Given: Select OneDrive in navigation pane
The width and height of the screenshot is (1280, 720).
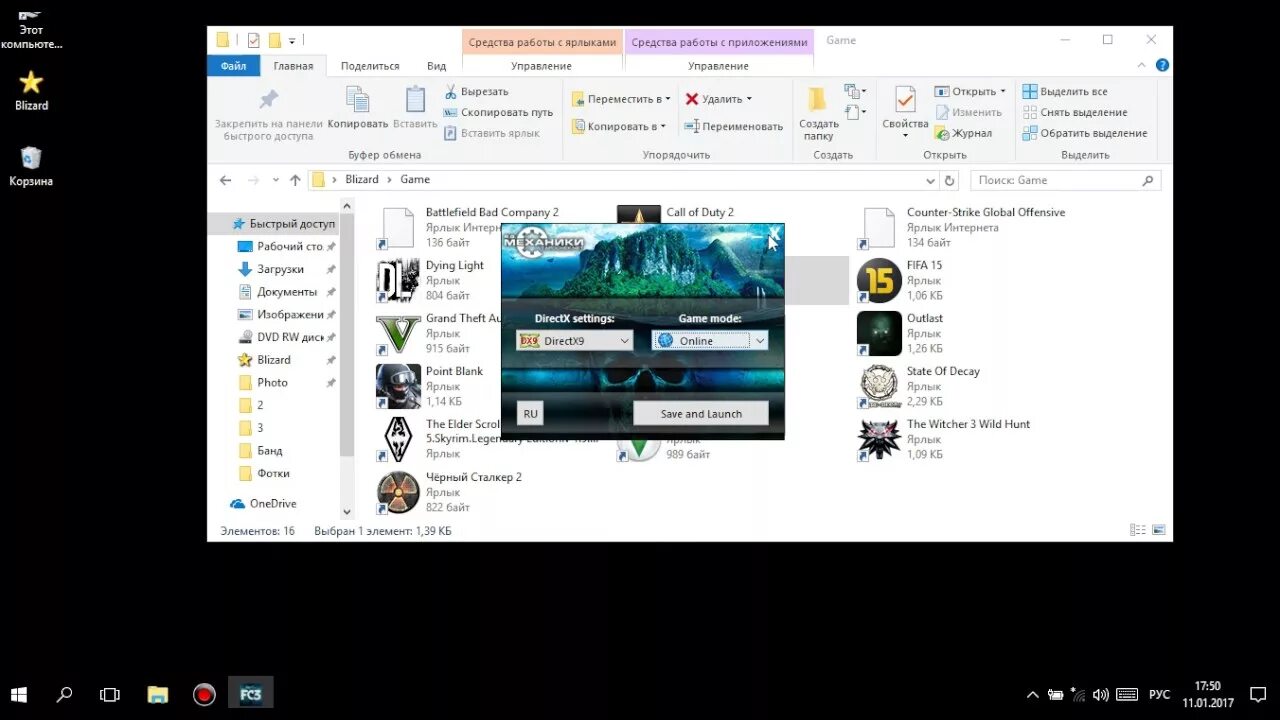Looking at the screenshot, I should pyautogui.click(x=263, y=503).
